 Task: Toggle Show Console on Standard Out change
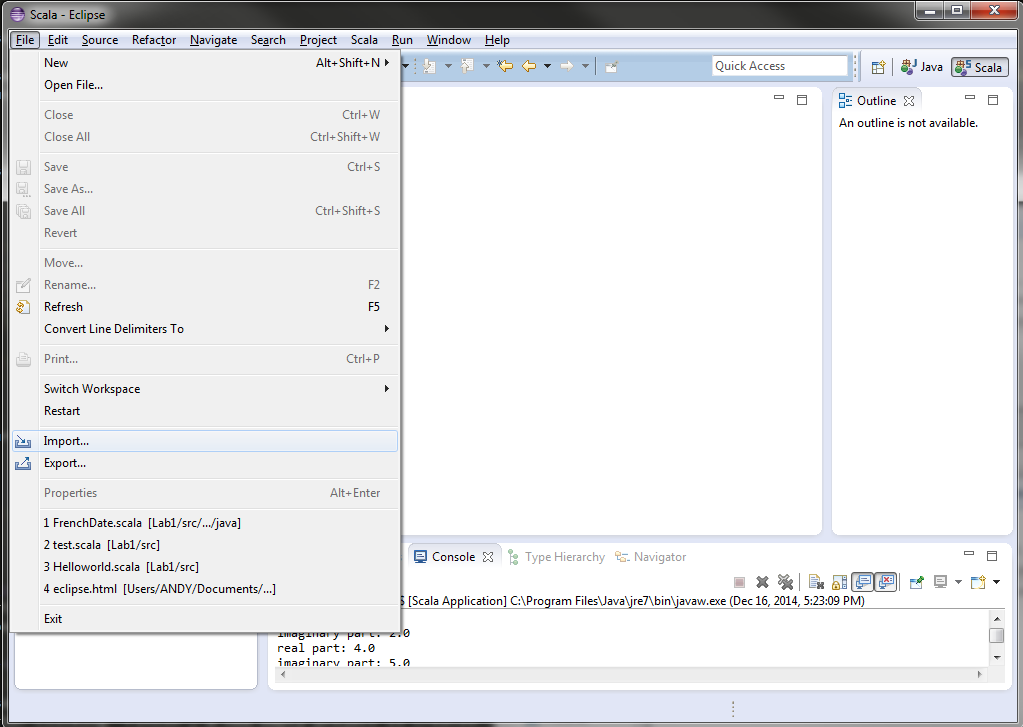pos(861,582)
